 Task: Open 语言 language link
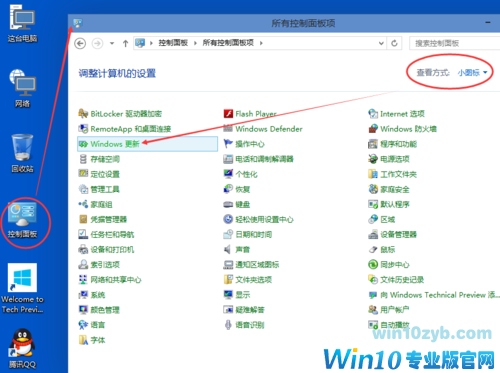[98, 325]
